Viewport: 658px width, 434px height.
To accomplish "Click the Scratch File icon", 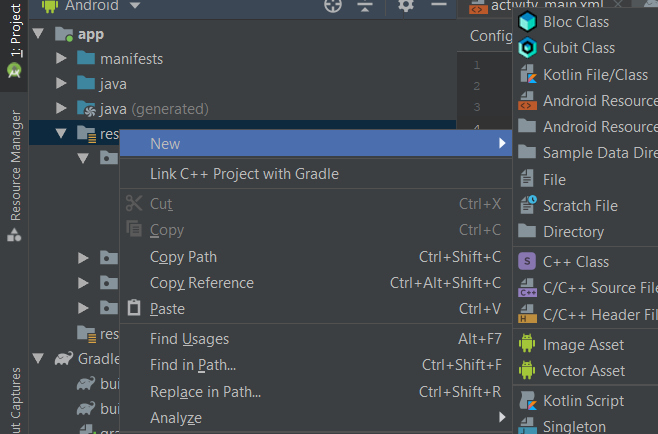I will coord(527,205).
